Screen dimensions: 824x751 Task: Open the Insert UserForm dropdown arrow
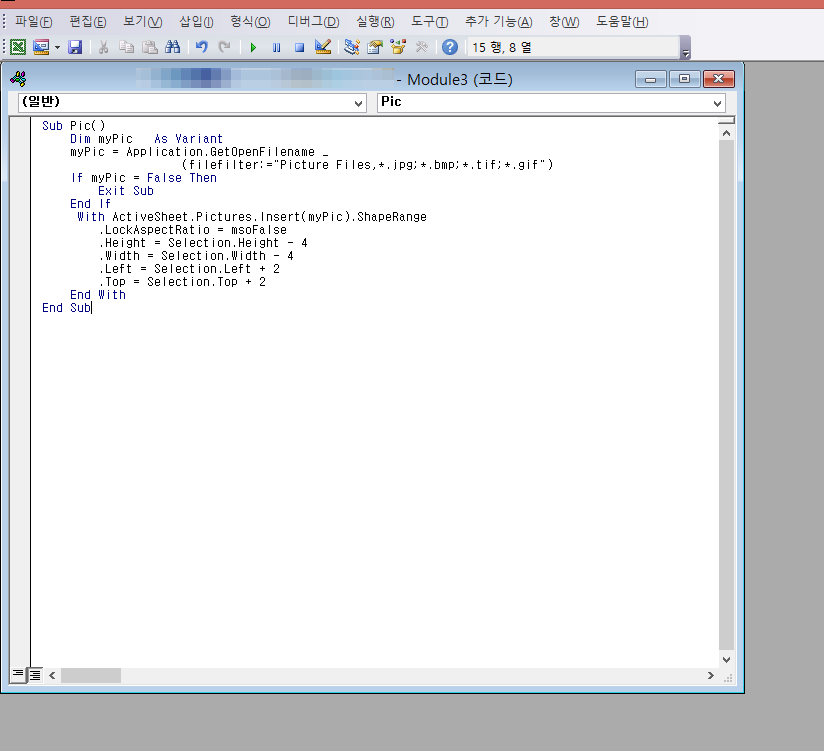(x=57, y=47)
